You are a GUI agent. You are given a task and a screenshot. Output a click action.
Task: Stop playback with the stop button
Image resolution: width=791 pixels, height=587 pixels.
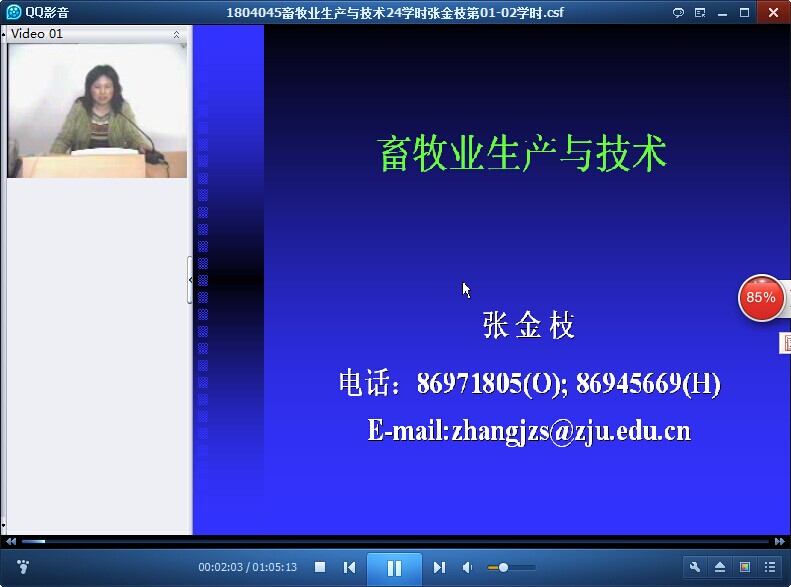(x=320, y=567)
